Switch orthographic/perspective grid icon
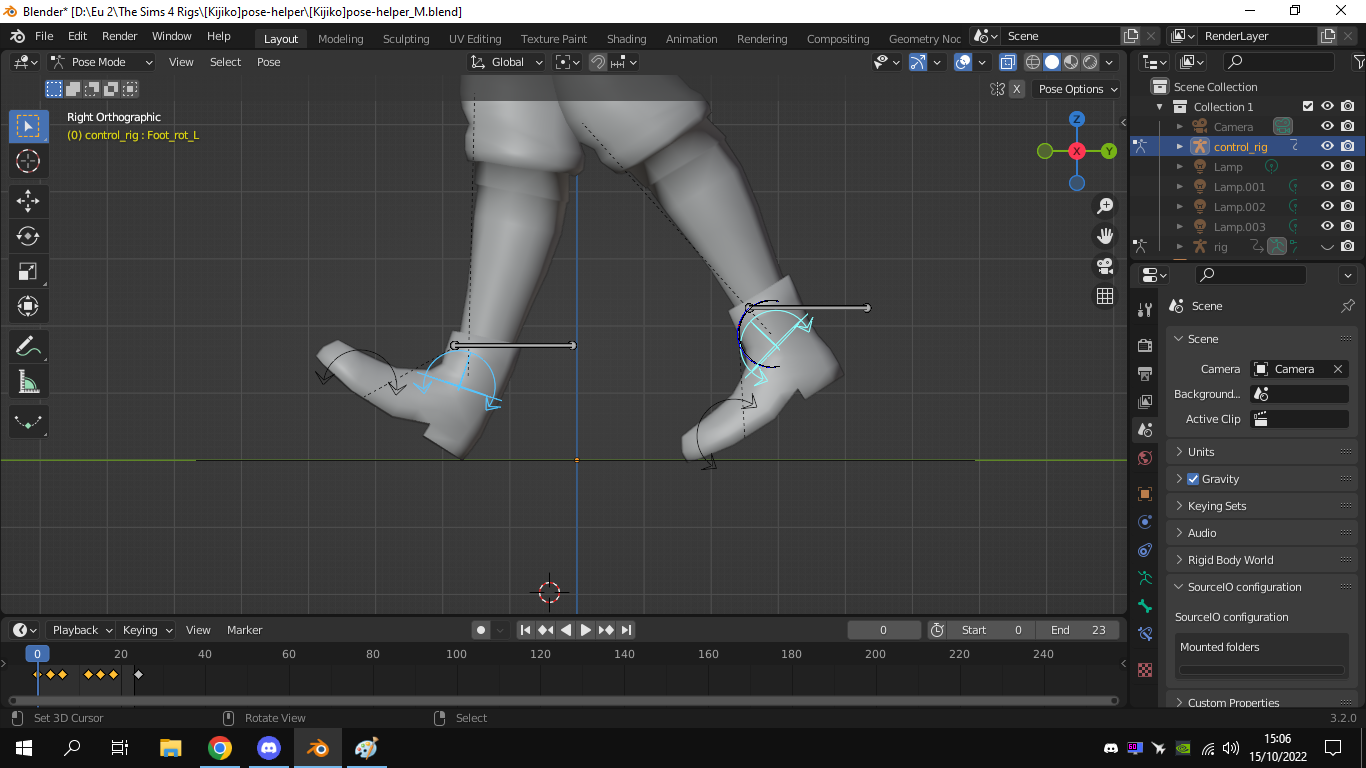Screen dimensions: 1366x768 coord(1105,296)
